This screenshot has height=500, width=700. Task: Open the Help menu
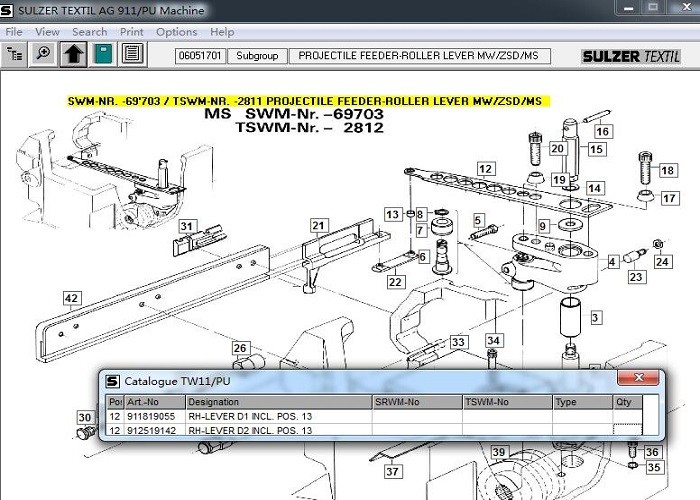tap(222, 32)
